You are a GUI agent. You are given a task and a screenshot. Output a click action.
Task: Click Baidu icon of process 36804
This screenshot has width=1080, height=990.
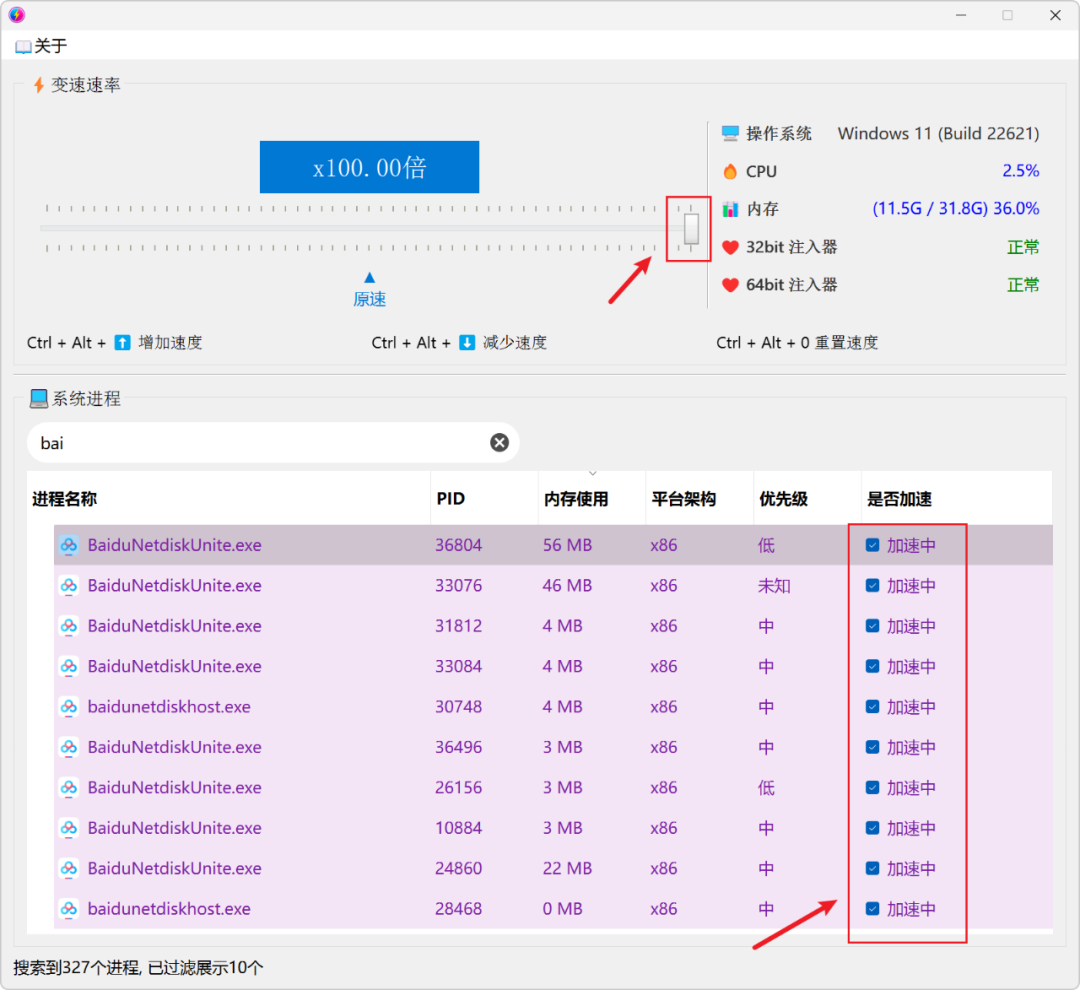tap(69, 545)
